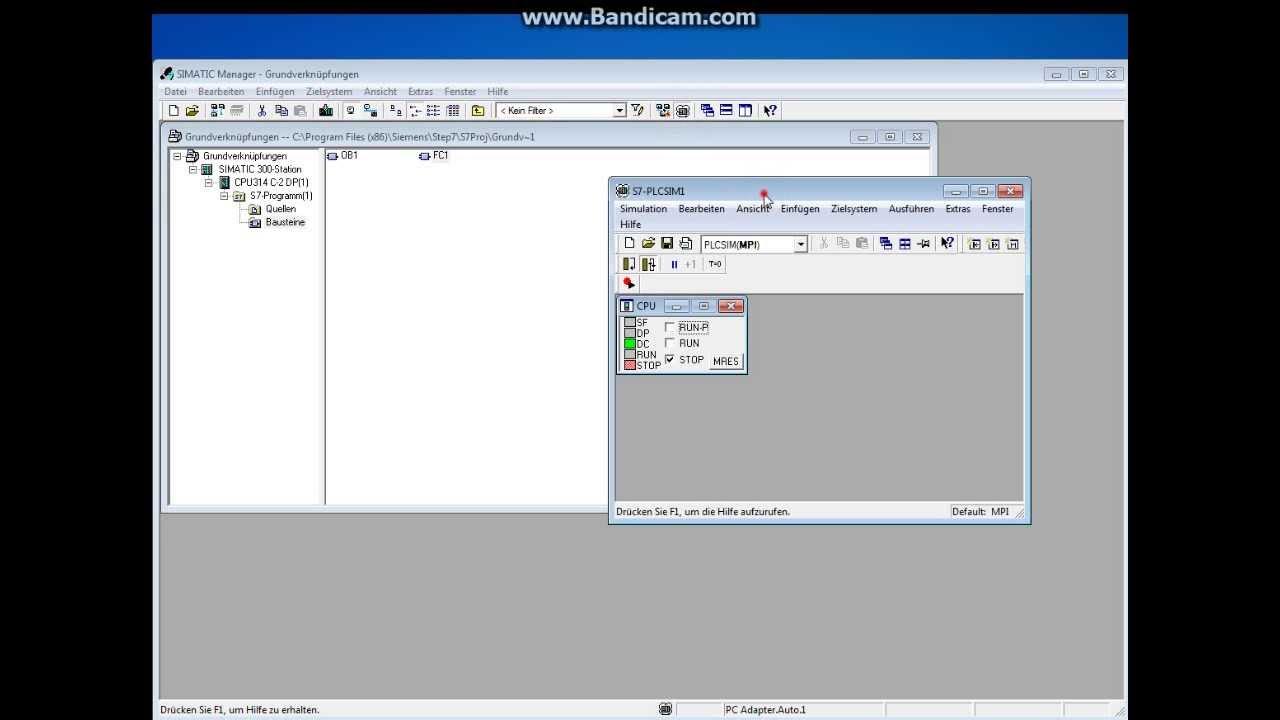Switch to Large Icons view
Viewport: 1280px width, 720px height.
click(x=396, y=111)
